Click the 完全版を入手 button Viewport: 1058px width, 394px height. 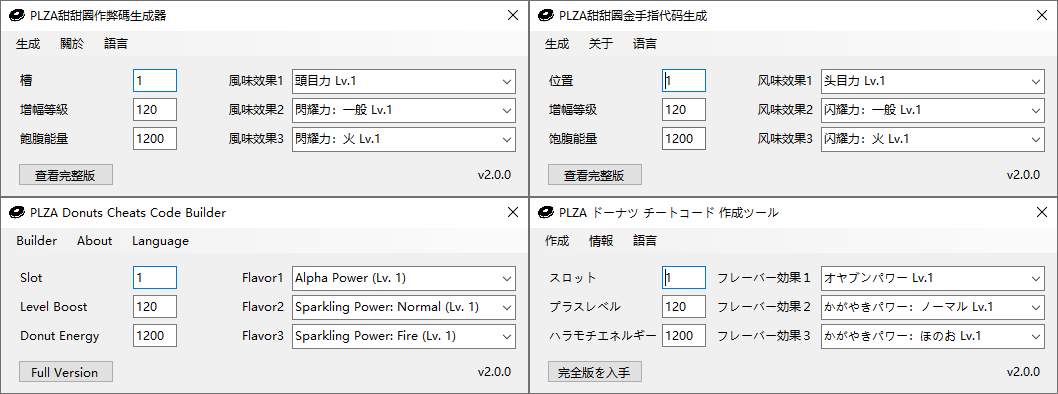(594, 372)
